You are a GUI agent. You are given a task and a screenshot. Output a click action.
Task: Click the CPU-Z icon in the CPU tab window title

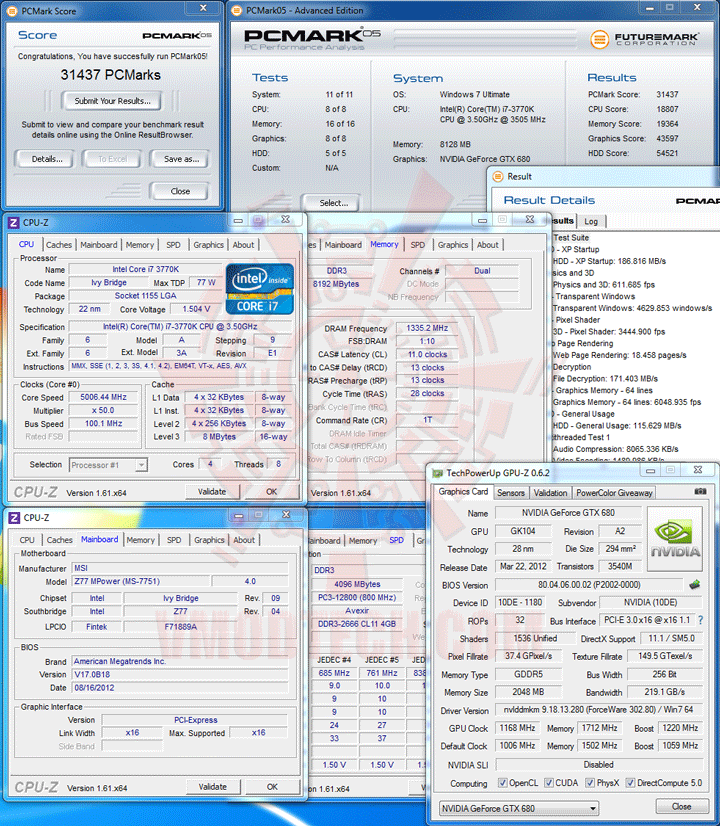pyautogui.click(x=14, y=223)
